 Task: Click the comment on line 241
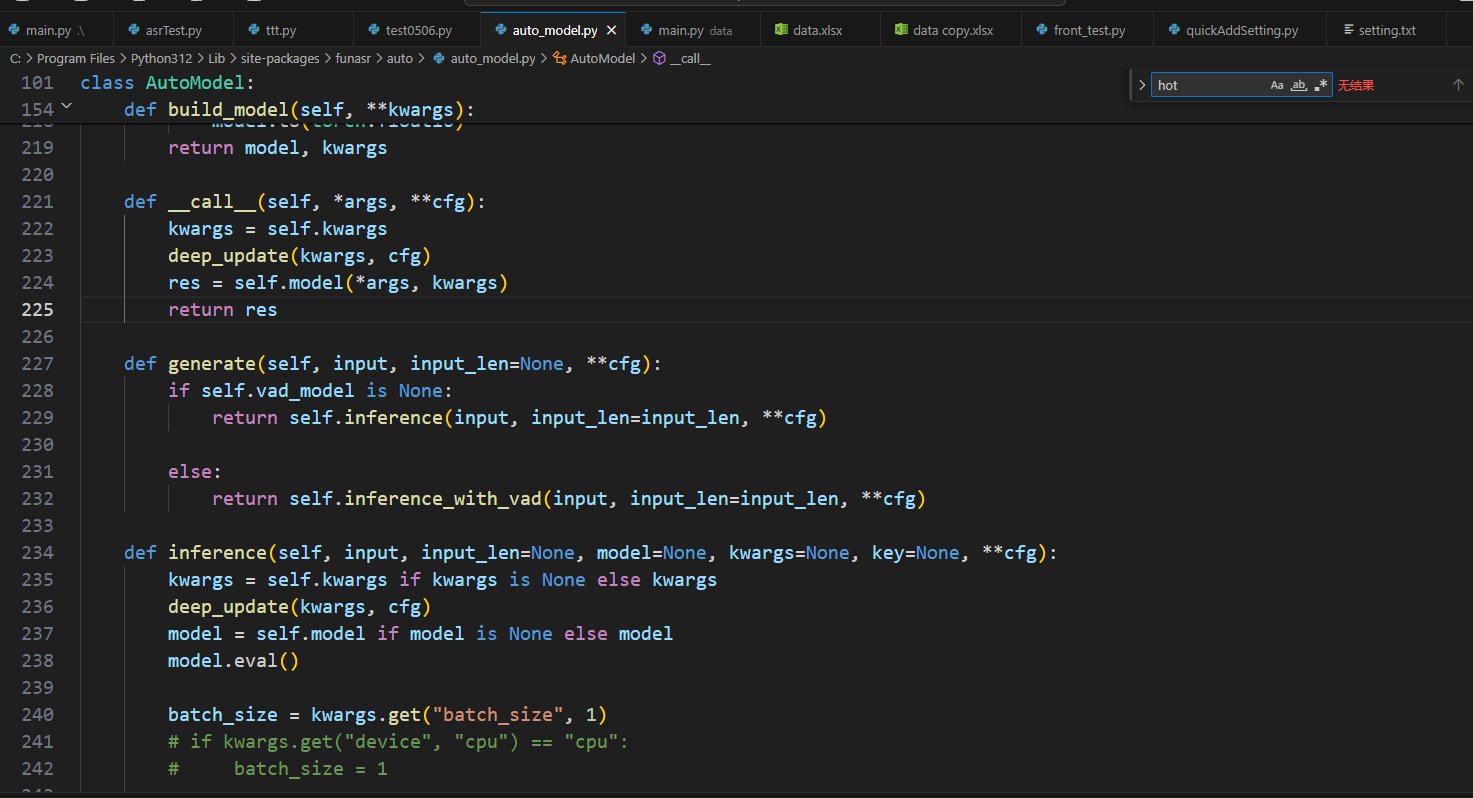[398, 742]
